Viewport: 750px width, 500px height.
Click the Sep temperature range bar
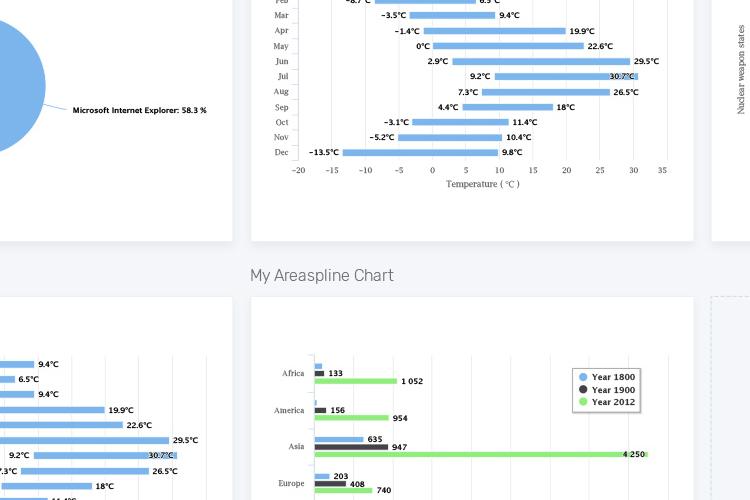click(x=508, y=107)
